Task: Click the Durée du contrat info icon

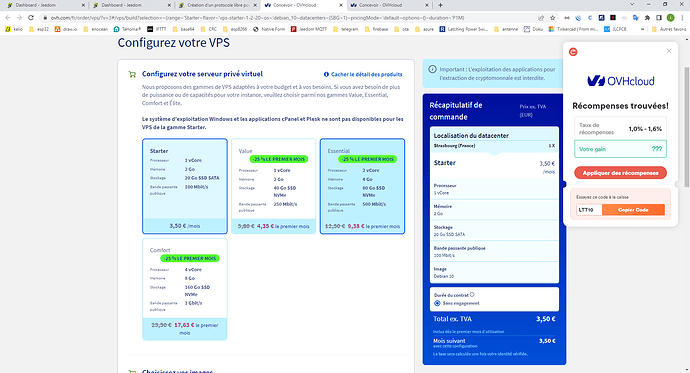Action: point(472,295)
